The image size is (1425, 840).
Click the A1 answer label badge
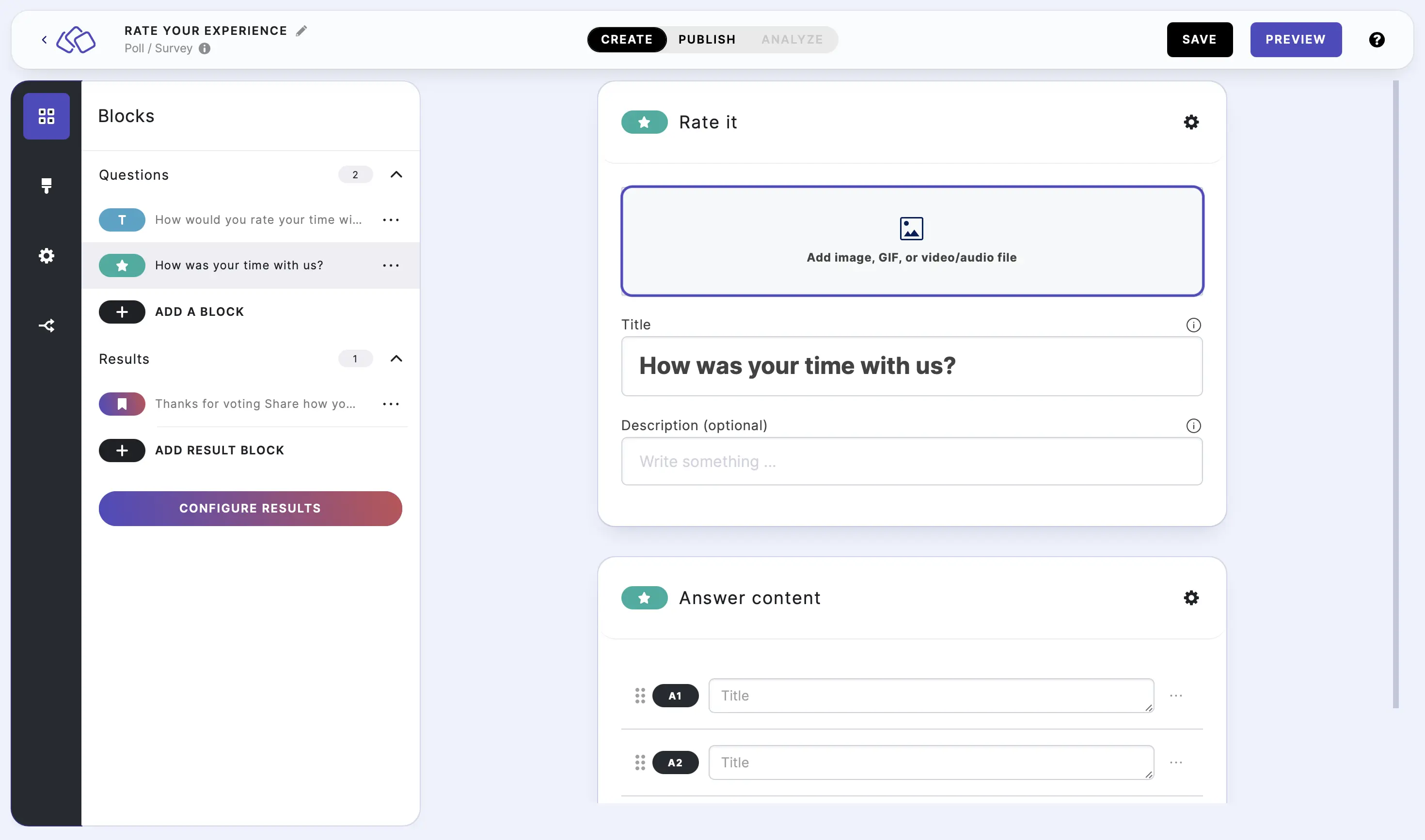[675, 696]
